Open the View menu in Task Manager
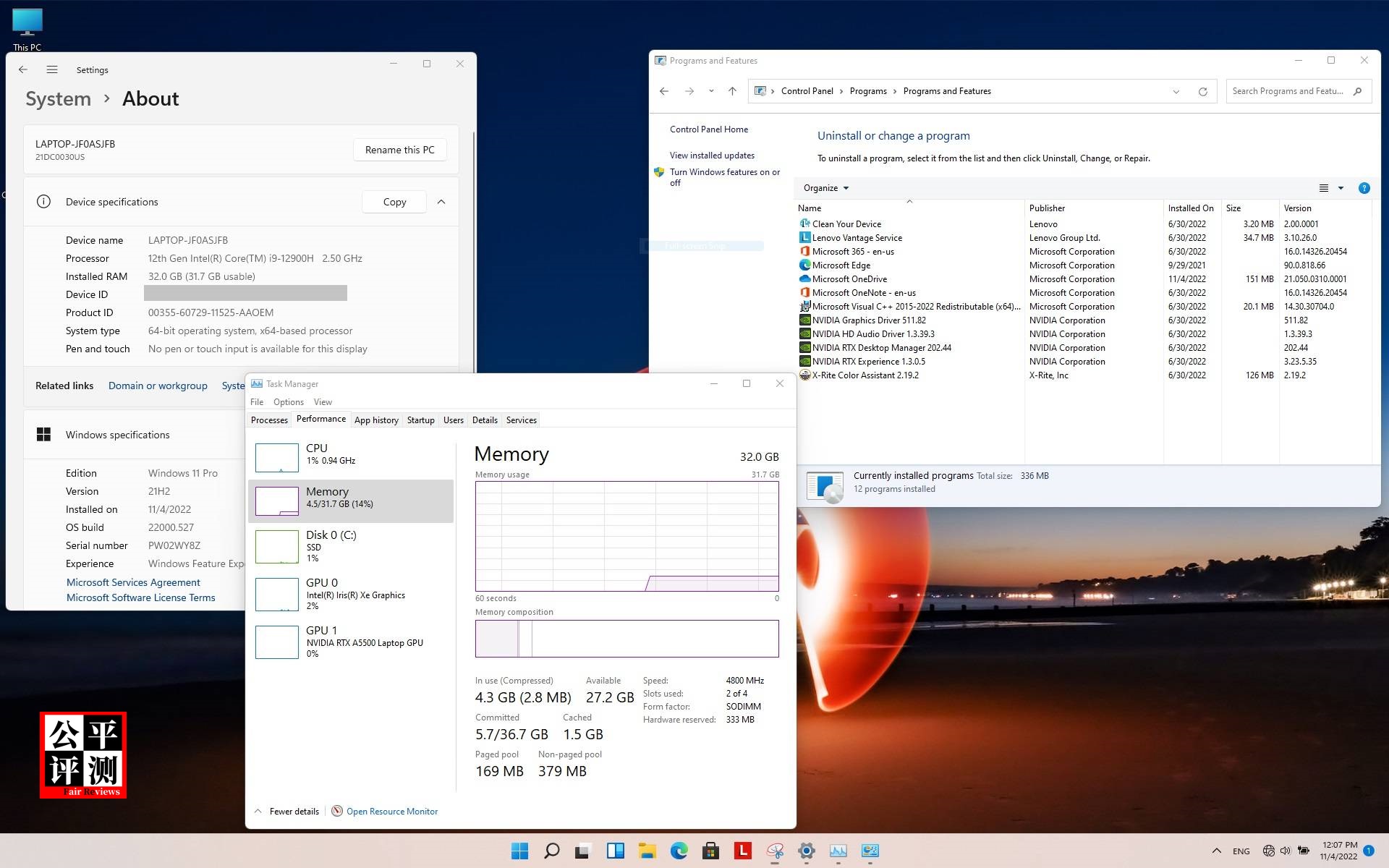The image size is (1389, 868). (323, 401)
